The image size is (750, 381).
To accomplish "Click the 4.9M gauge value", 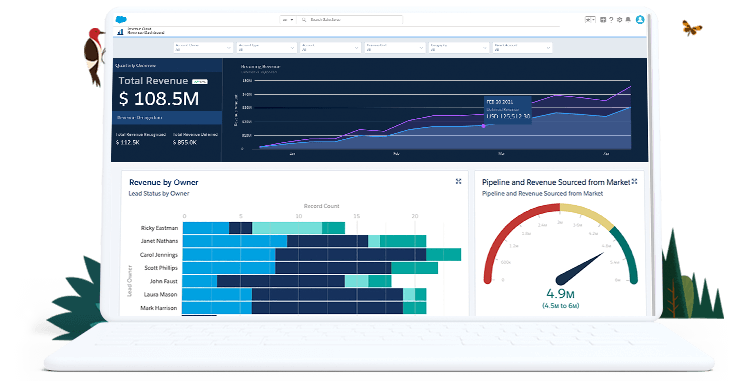I will (560, 294).
